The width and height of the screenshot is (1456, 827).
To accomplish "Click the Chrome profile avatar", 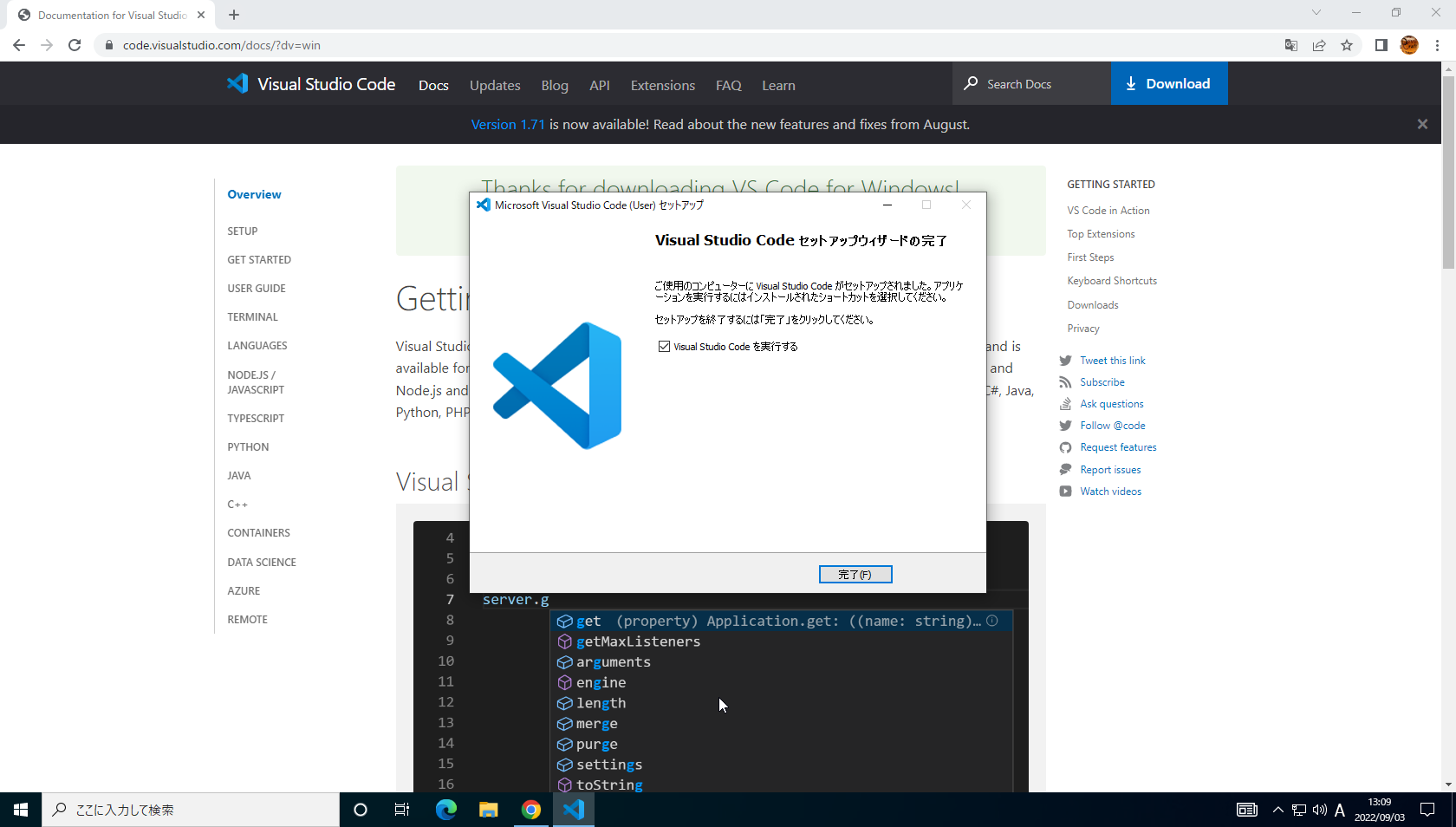I will tap(1409, 45).
